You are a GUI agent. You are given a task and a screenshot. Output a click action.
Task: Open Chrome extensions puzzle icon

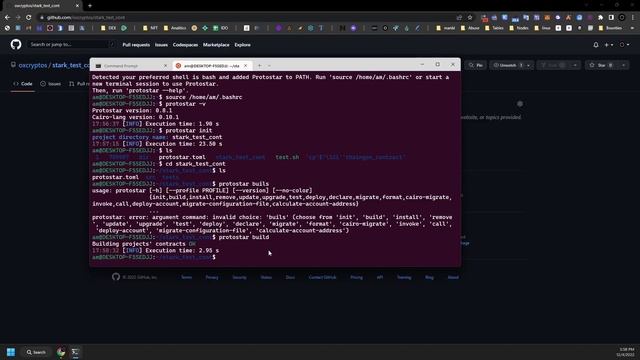(x=600, y=18)
